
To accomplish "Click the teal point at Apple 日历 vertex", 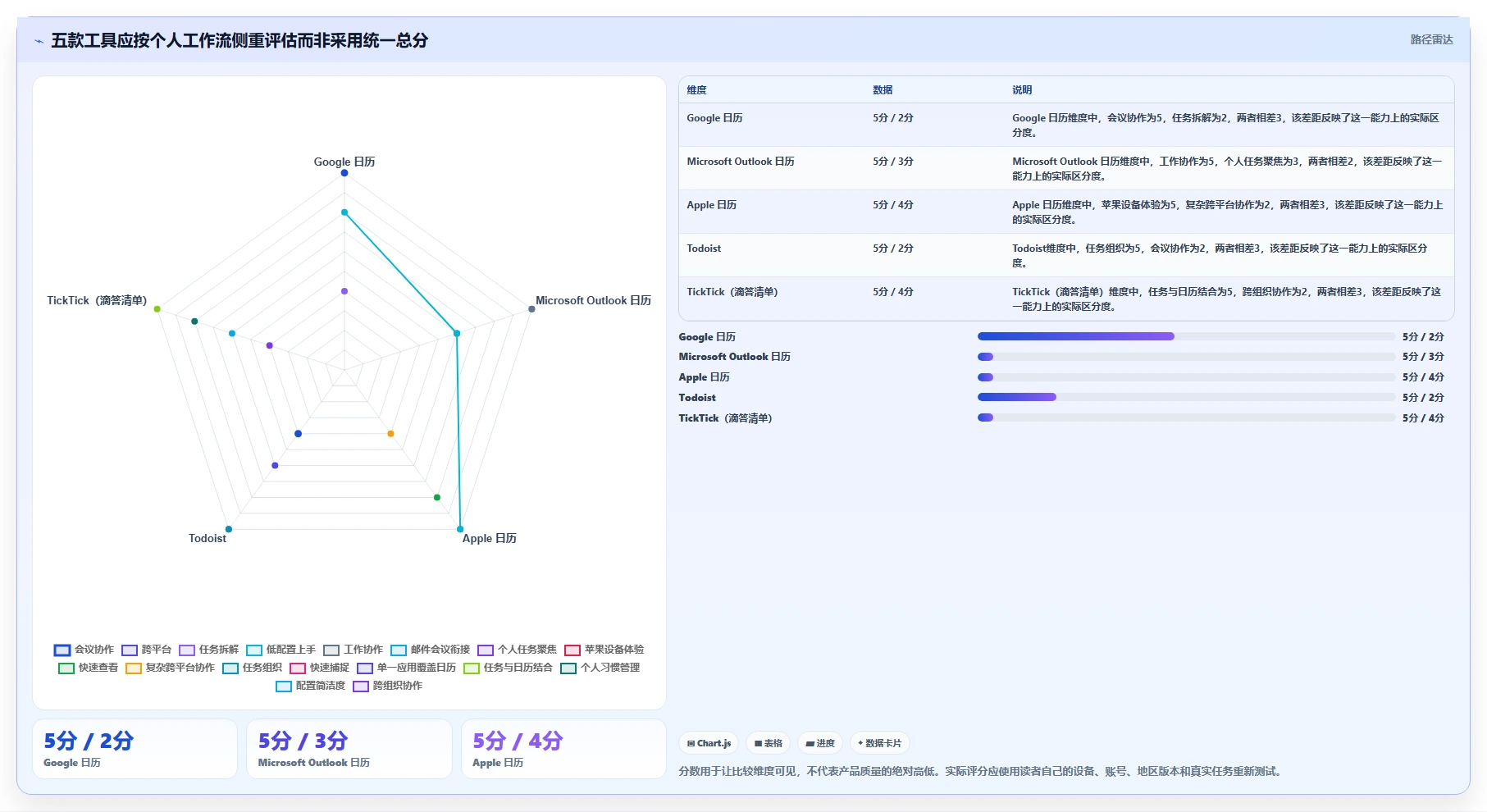I will 460,529.
